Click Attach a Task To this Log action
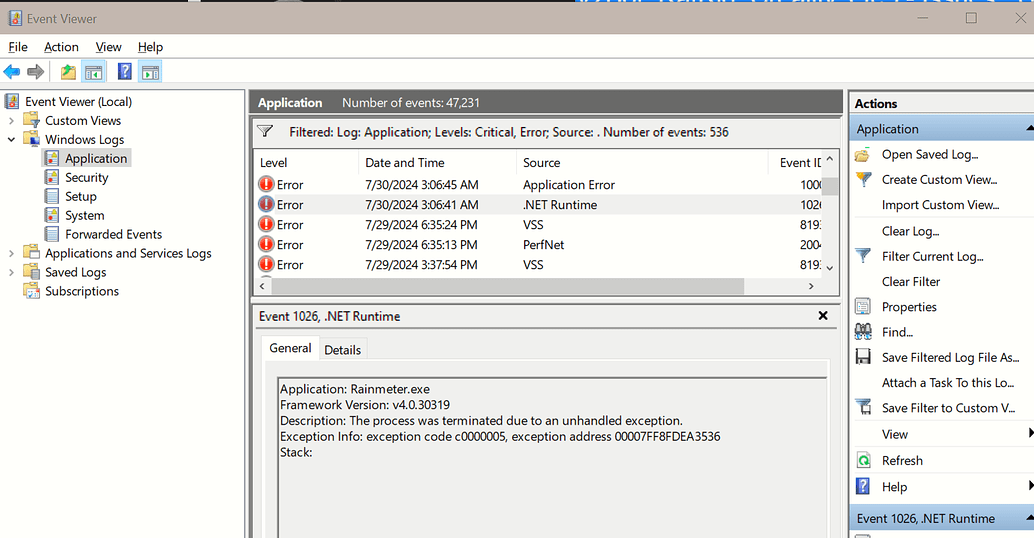1034x538 pixels. 948,382
